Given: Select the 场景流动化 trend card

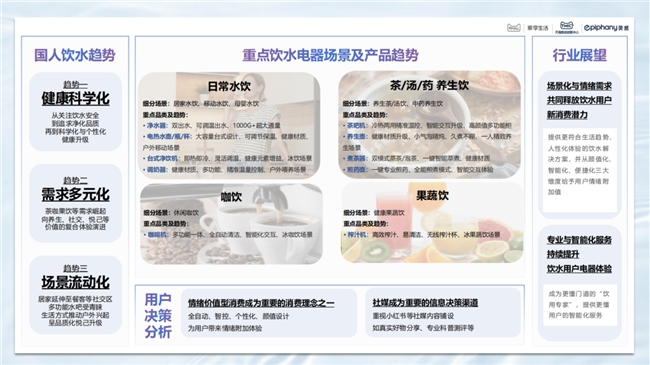Looking at the screenshot, I should pos(75,295).
